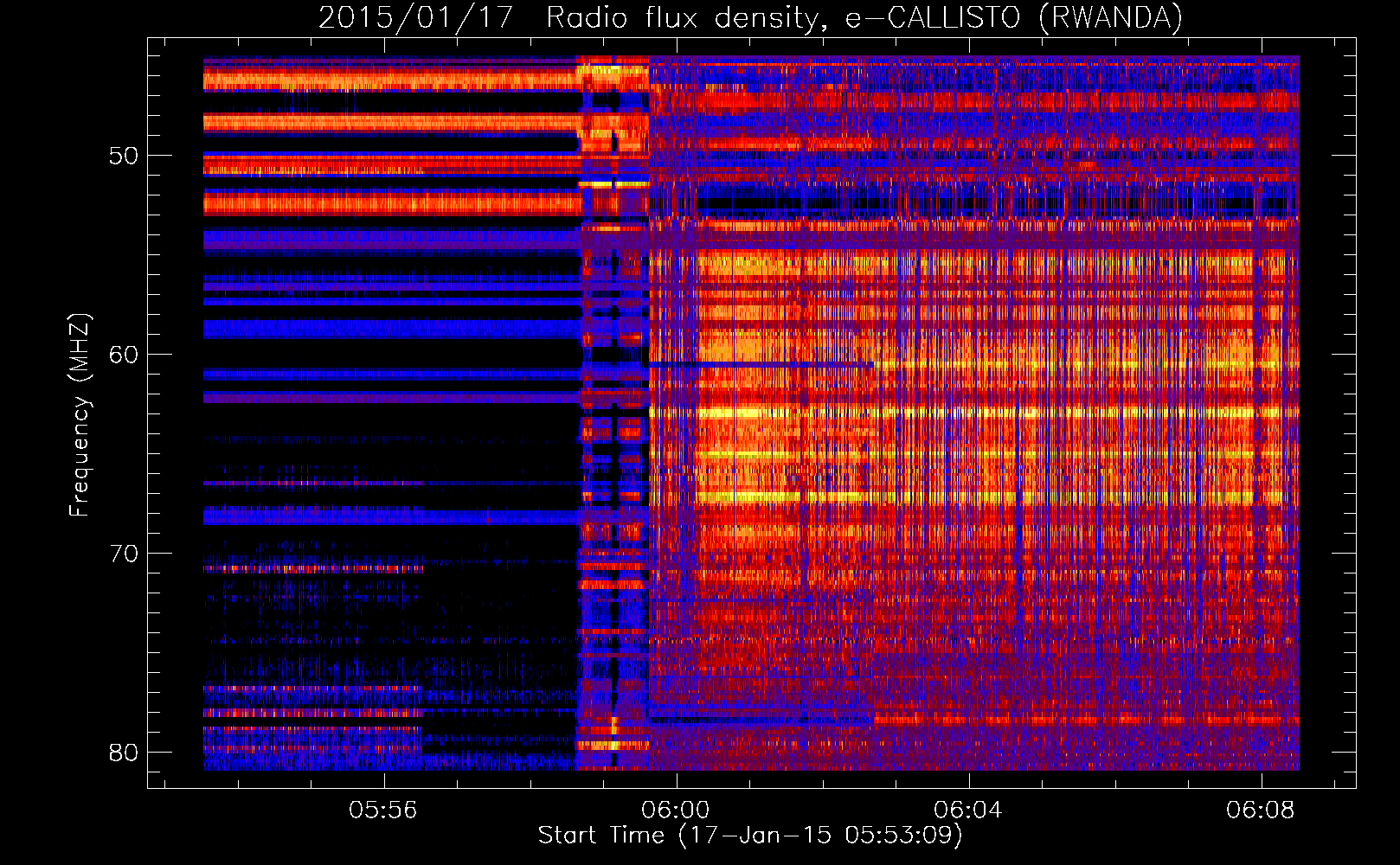This screenshot has height=865, width=1400.
Task: Select the 06:00 time axis label
Action: click(675, 811)
